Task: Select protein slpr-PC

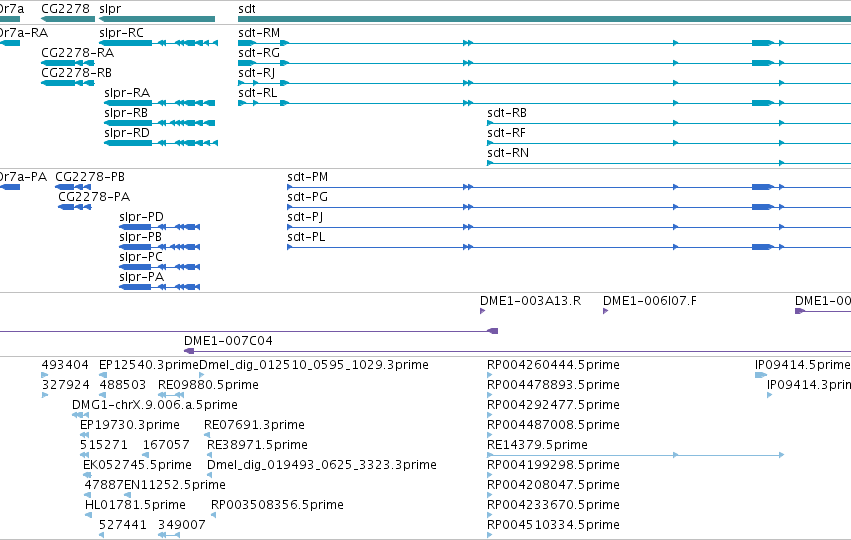Action: 141,257
